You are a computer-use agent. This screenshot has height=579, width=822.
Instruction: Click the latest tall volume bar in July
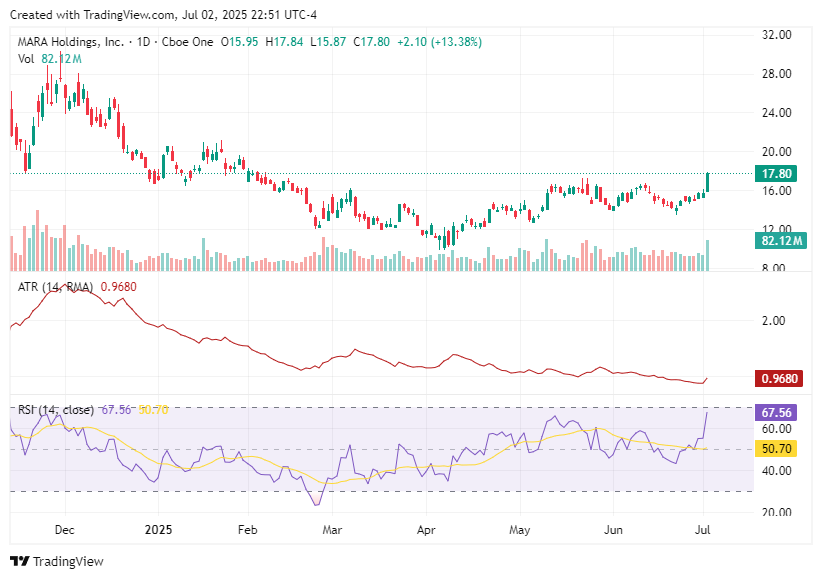pos(708,255)
